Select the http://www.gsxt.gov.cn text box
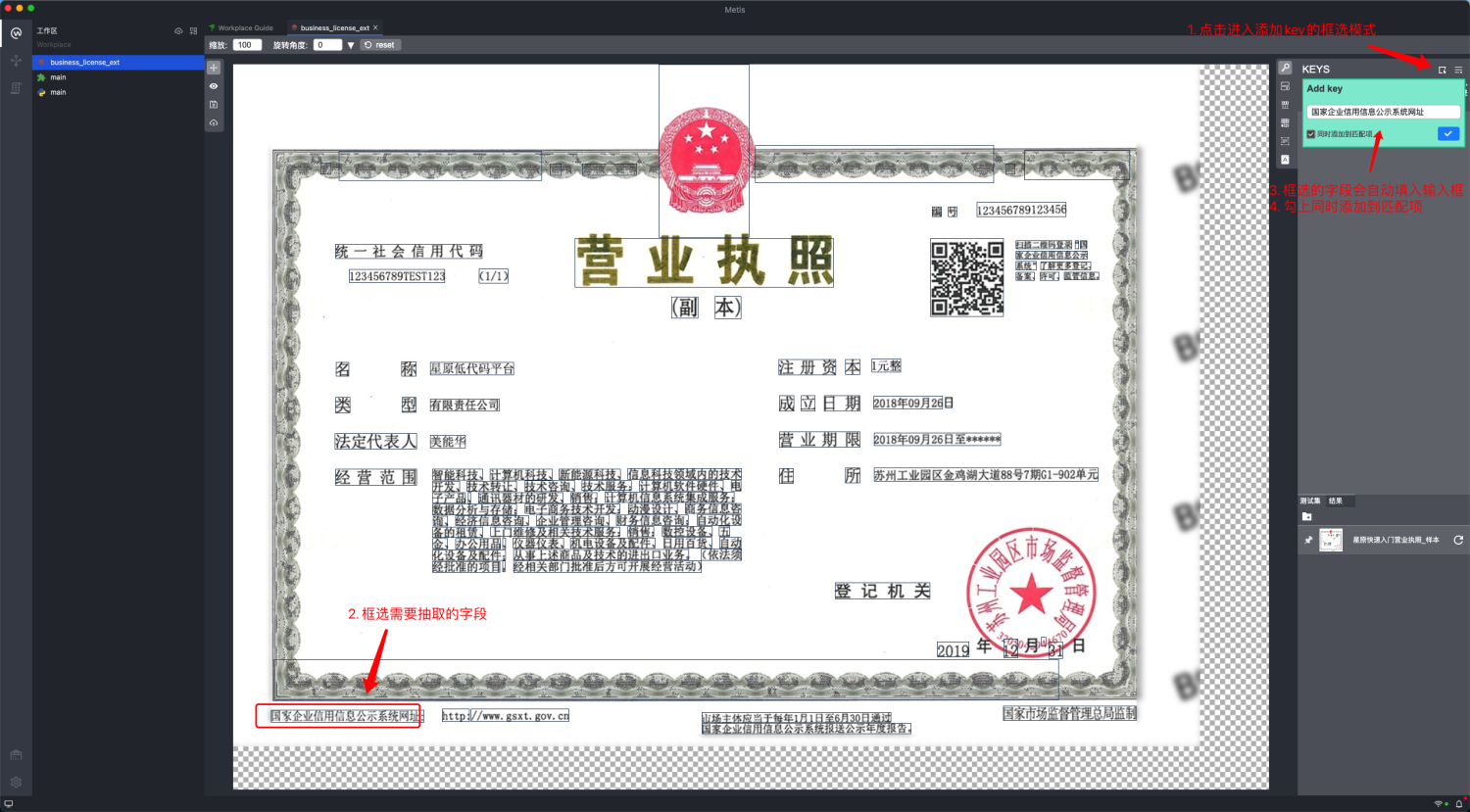The image size is (1470, 812). pyautogui.click(x=506, y=716)
